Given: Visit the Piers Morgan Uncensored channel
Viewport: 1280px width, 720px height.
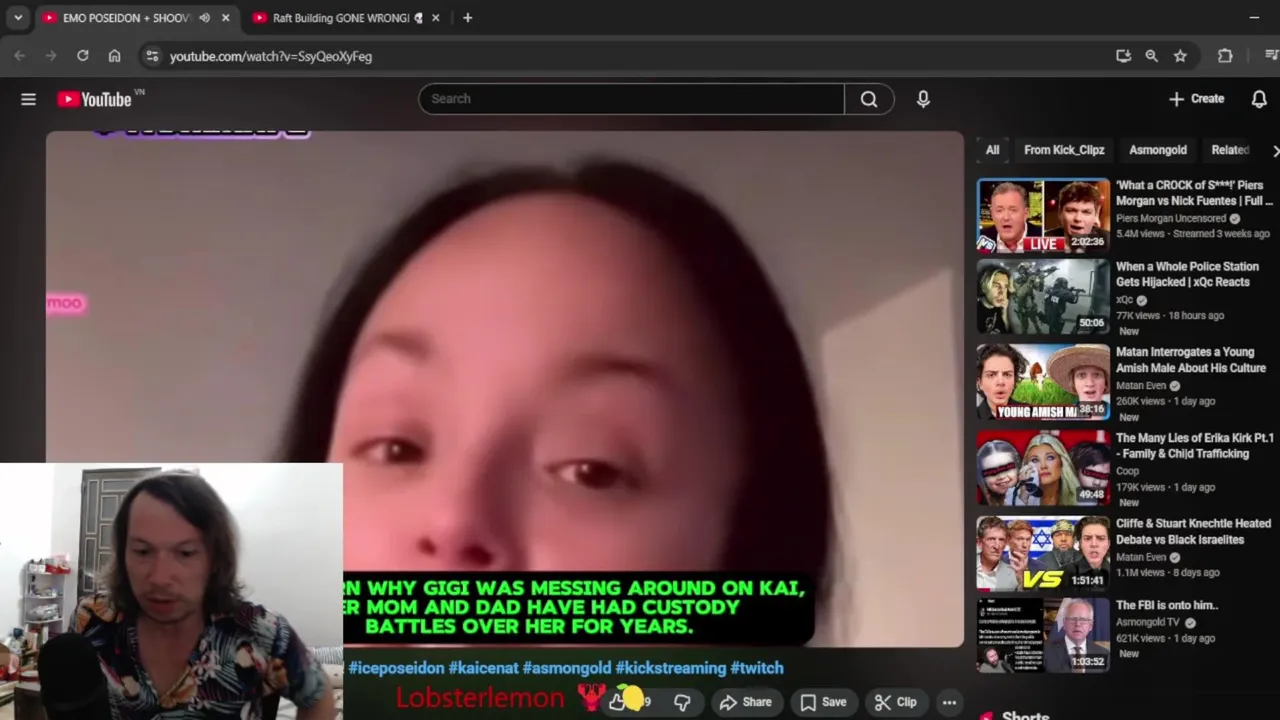Looking at the screenshot, I should tap(1171, 218).
